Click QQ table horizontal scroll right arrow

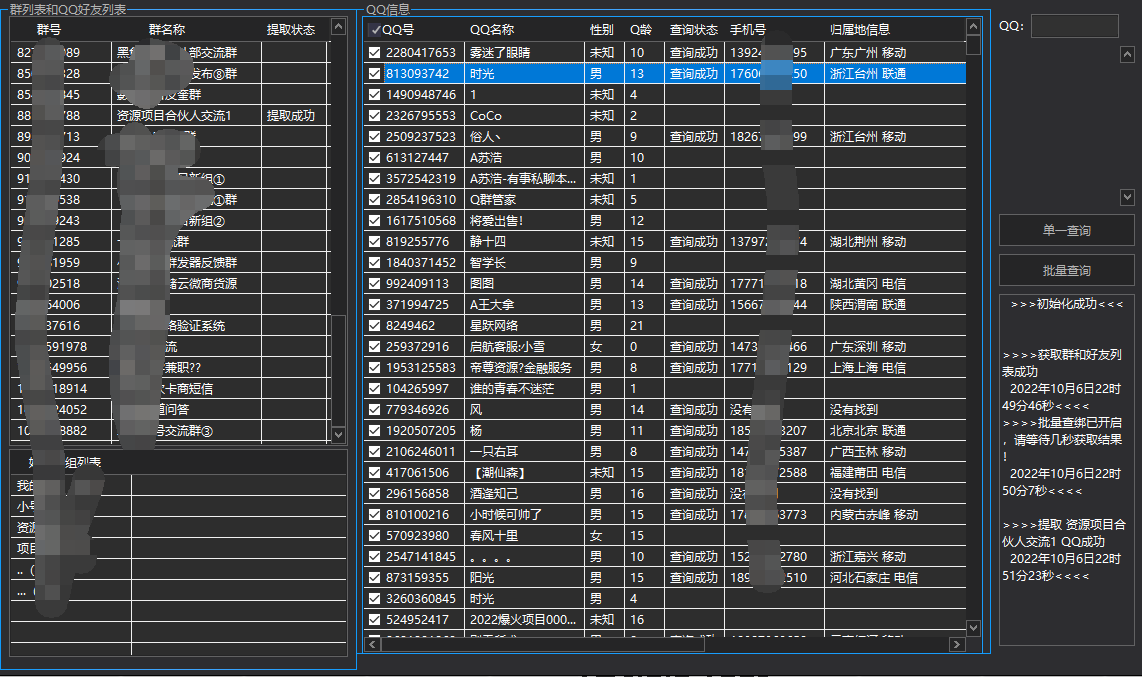tap(958, 645)
